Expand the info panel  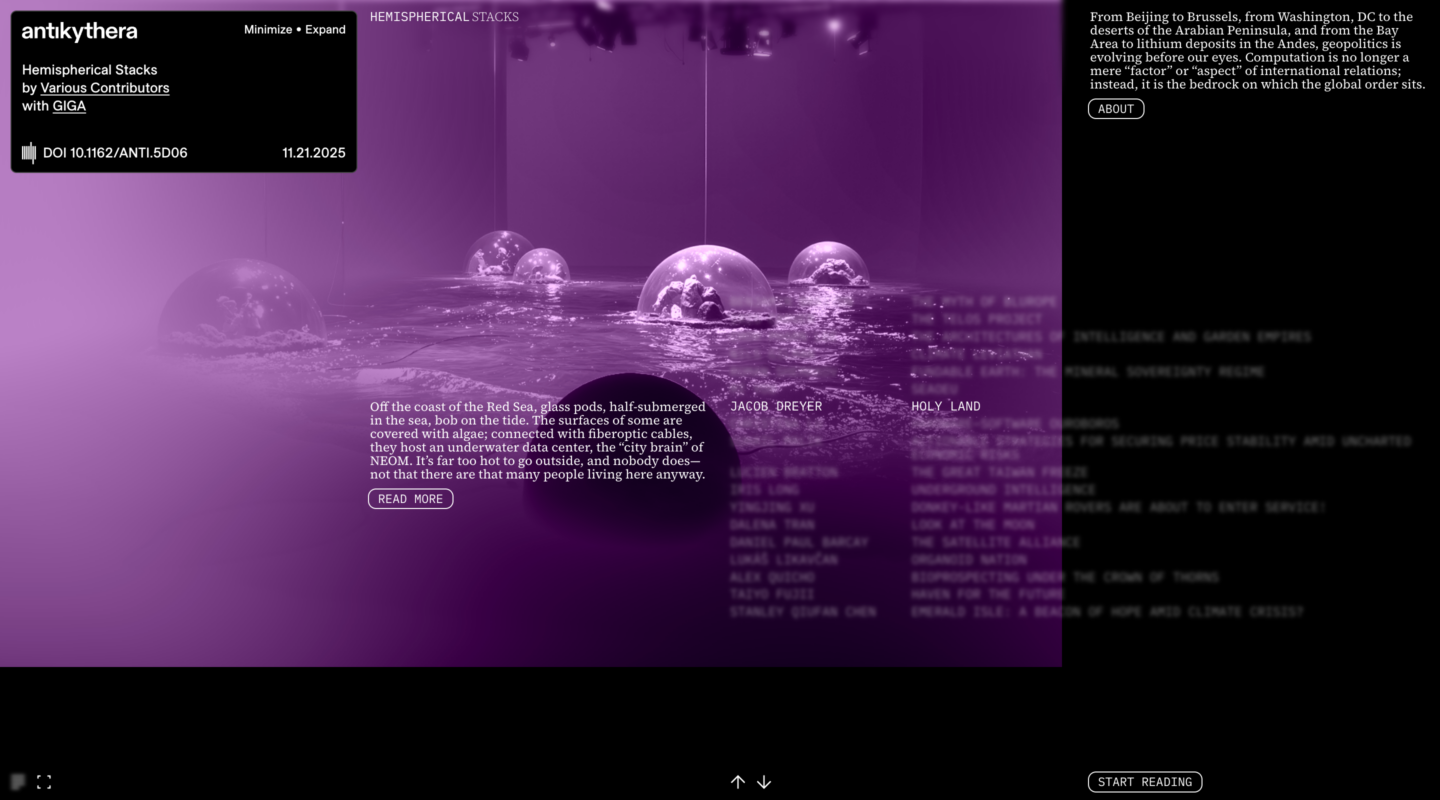[x=325, y=30]
